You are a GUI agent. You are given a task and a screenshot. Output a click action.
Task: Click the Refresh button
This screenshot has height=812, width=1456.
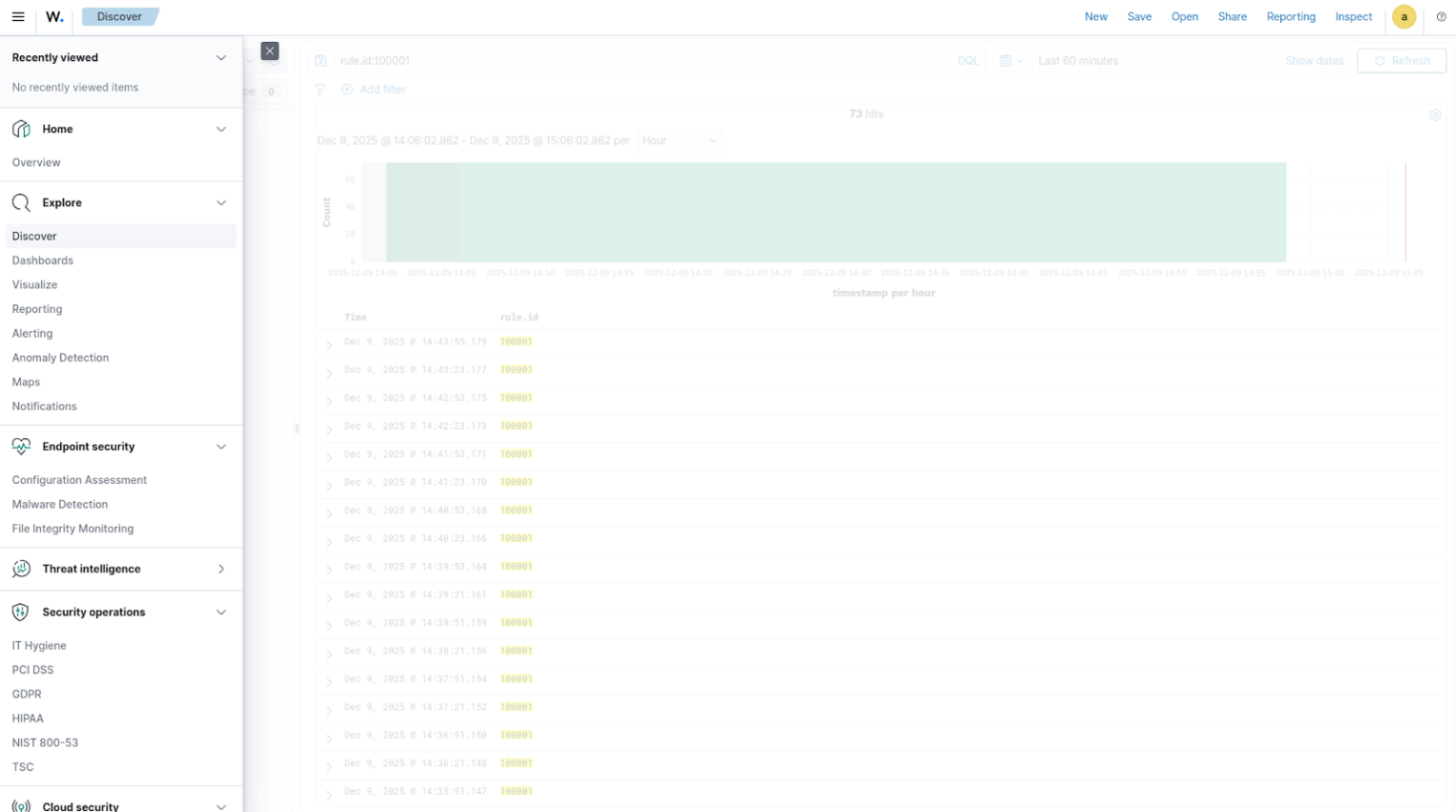(1401, 61)
